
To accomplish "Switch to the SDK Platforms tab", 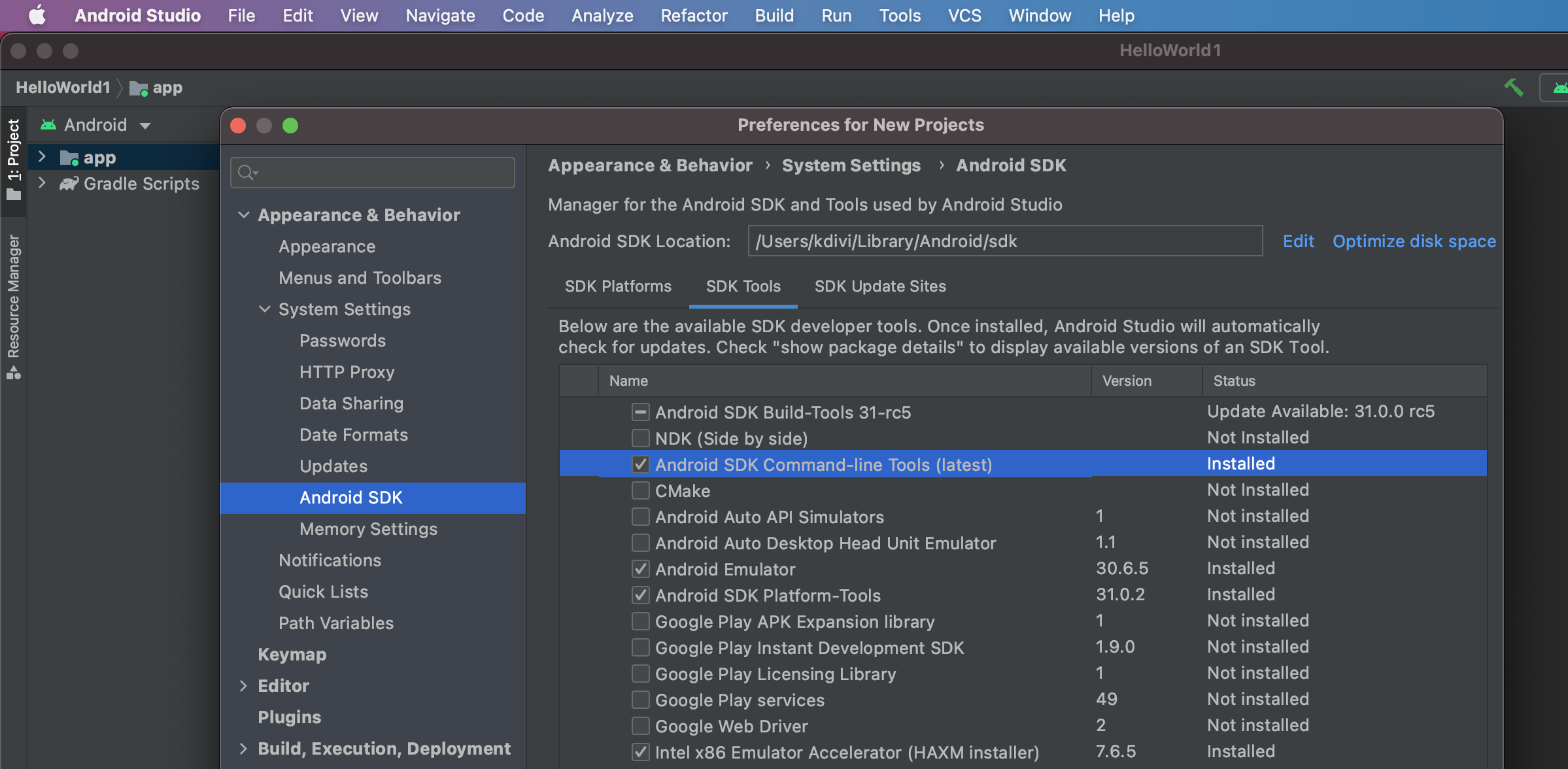I will (618, 286).
